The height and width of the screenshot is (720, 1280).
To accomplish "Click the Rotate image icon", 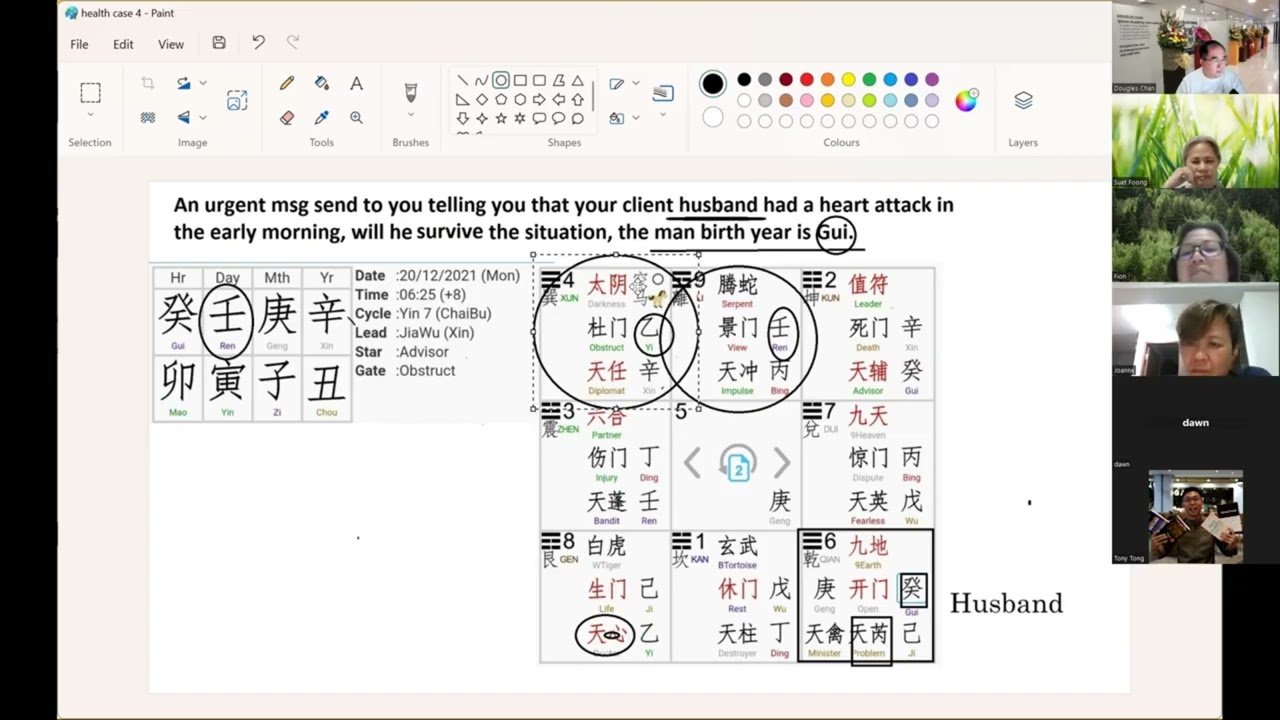I will (x=184, y=83).
